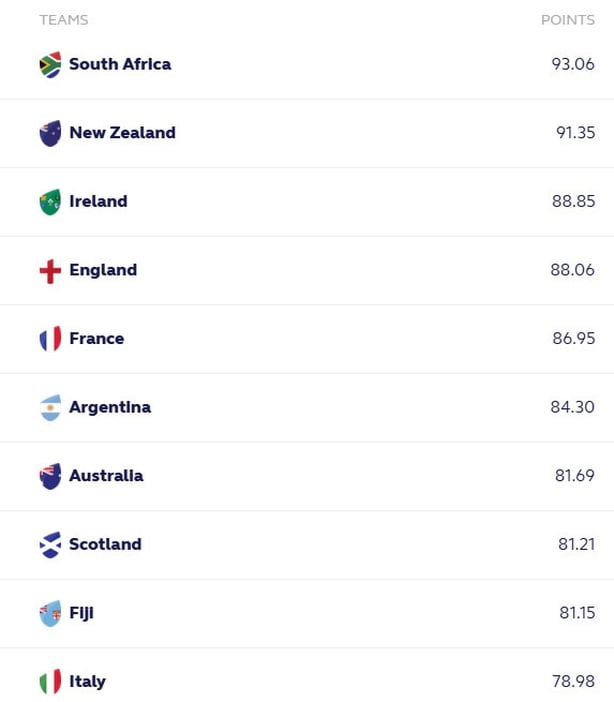Click the South Africa flag icon
Image resolution: width=614 pixels, height=702 pixels.
[x=50, y=64]
